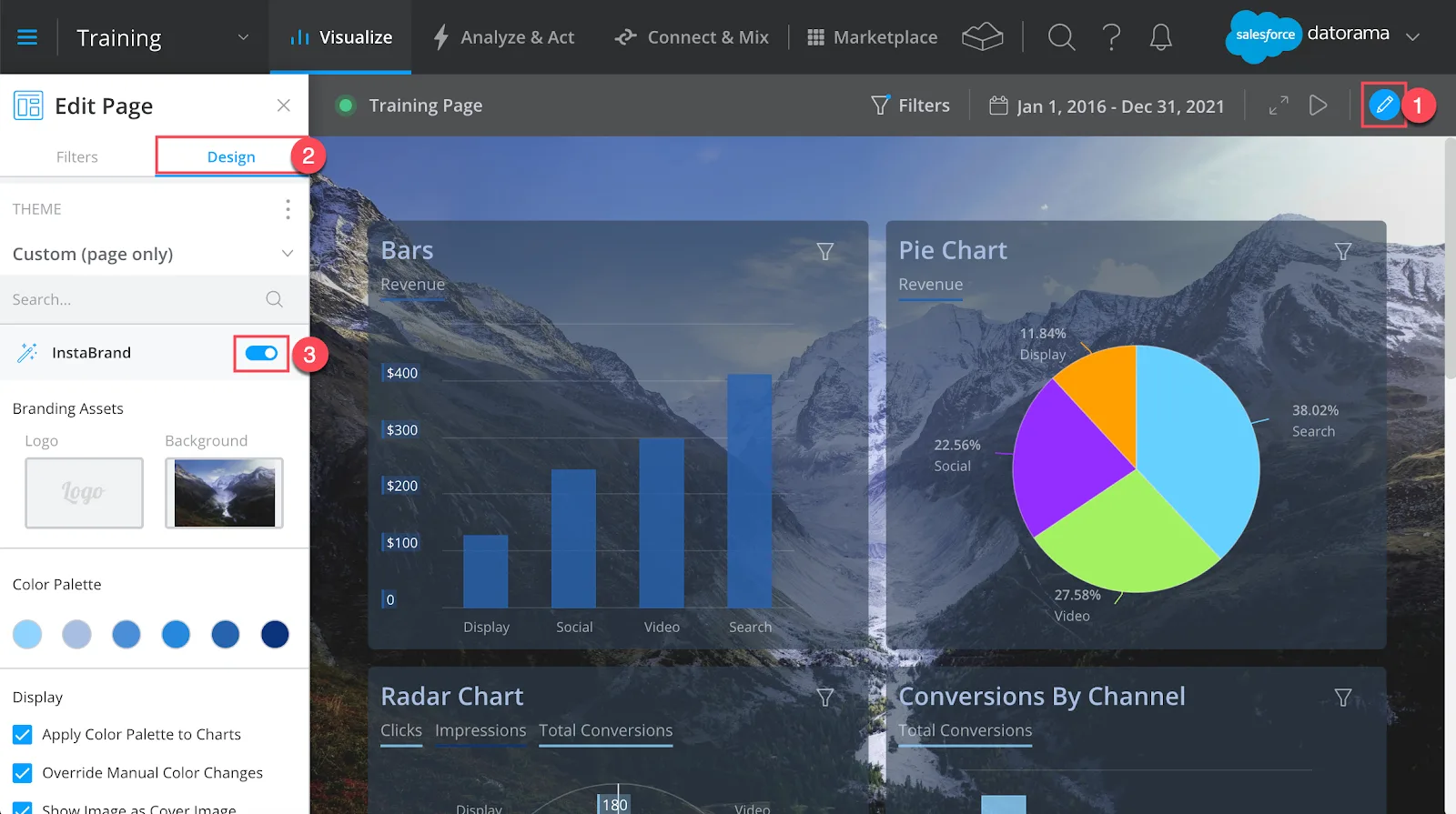The height and width of the screenshot is (814, 1456).
Task: Click the filter icon on Radar Chart widget
Action: point(825,698)
